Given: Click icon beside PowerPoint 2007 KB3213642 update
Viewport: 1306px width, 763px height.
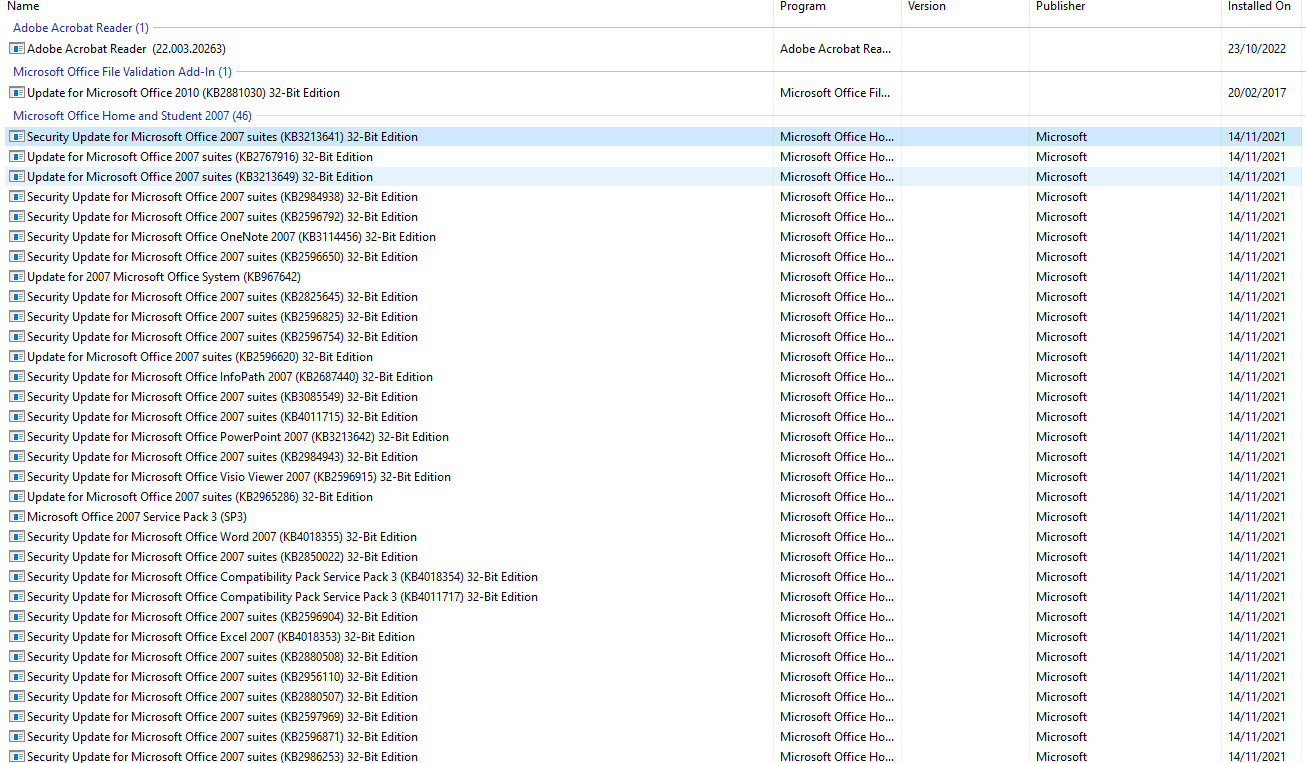Looking at the screenshot, I should click(x=17, y=436).
